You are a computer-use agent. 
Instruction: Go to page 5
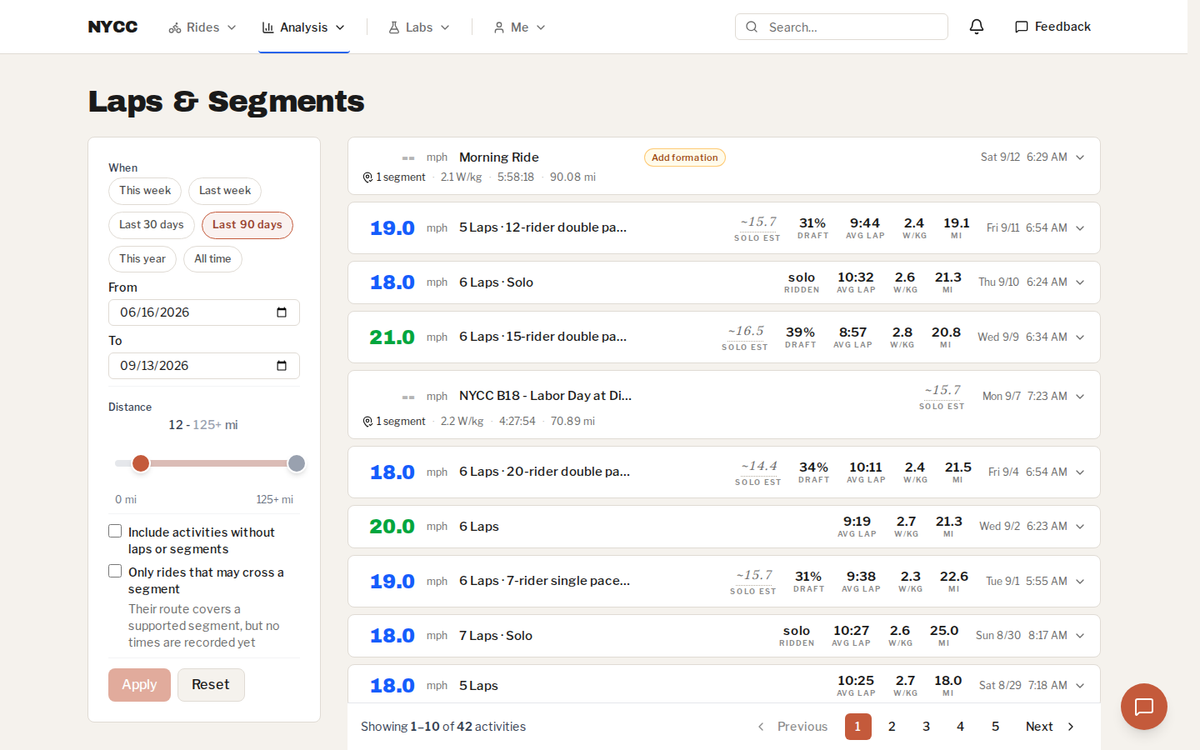(x=995, y=727)
